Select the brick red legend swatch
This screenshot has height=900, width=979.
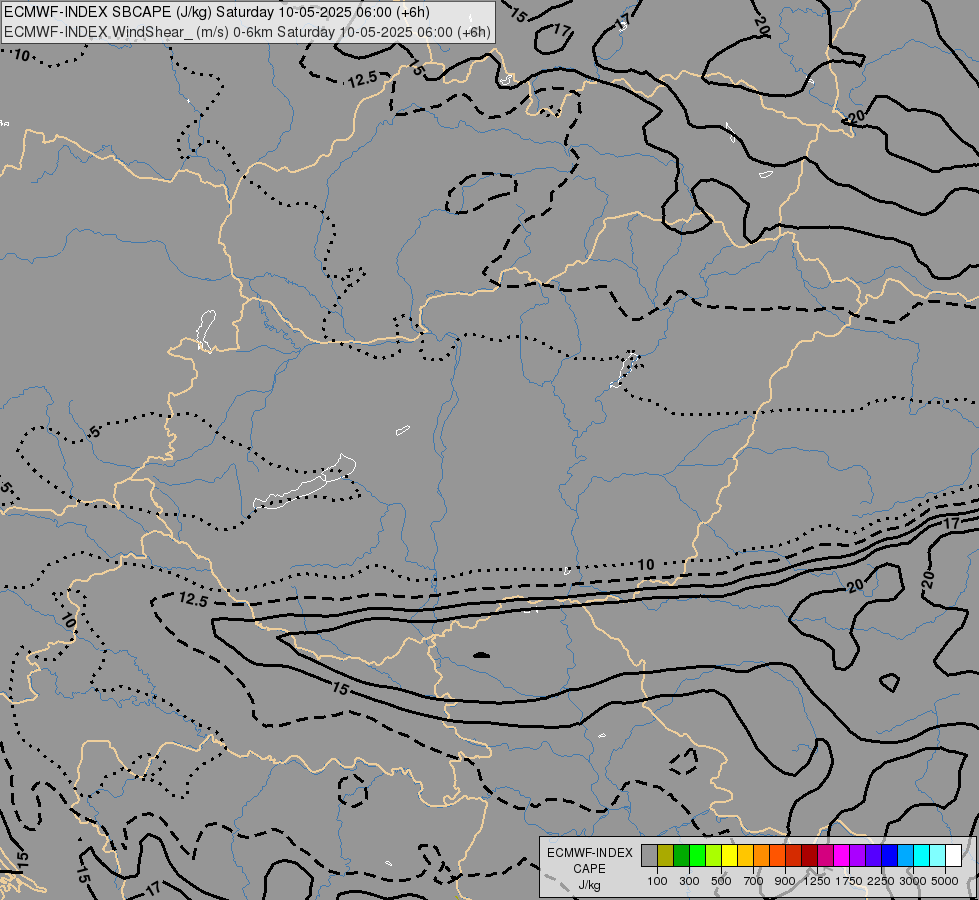(x=794, y=856)
